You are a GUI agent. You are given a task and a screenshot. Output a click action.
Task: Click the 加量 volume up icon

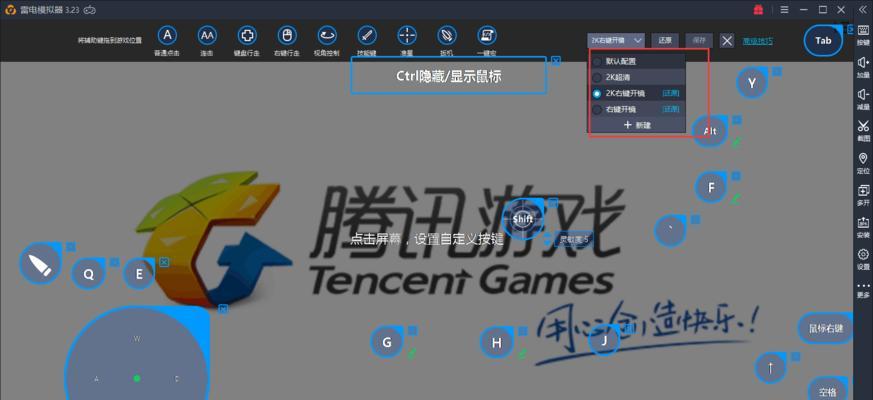(x=863, y=67)
